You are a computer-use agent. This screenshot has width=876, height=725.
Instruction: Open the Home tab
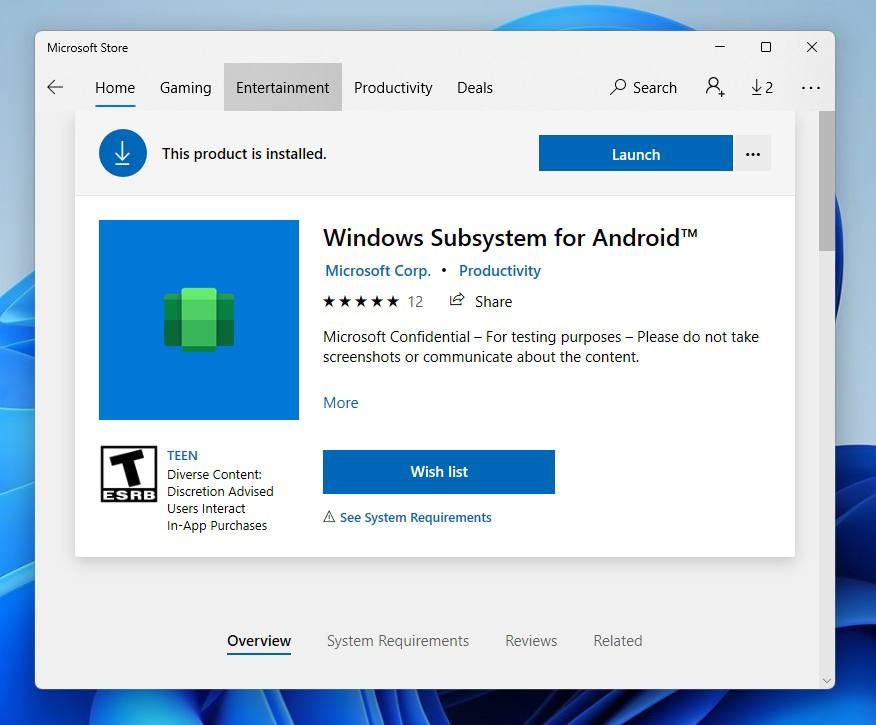click(x=115, y=88)
